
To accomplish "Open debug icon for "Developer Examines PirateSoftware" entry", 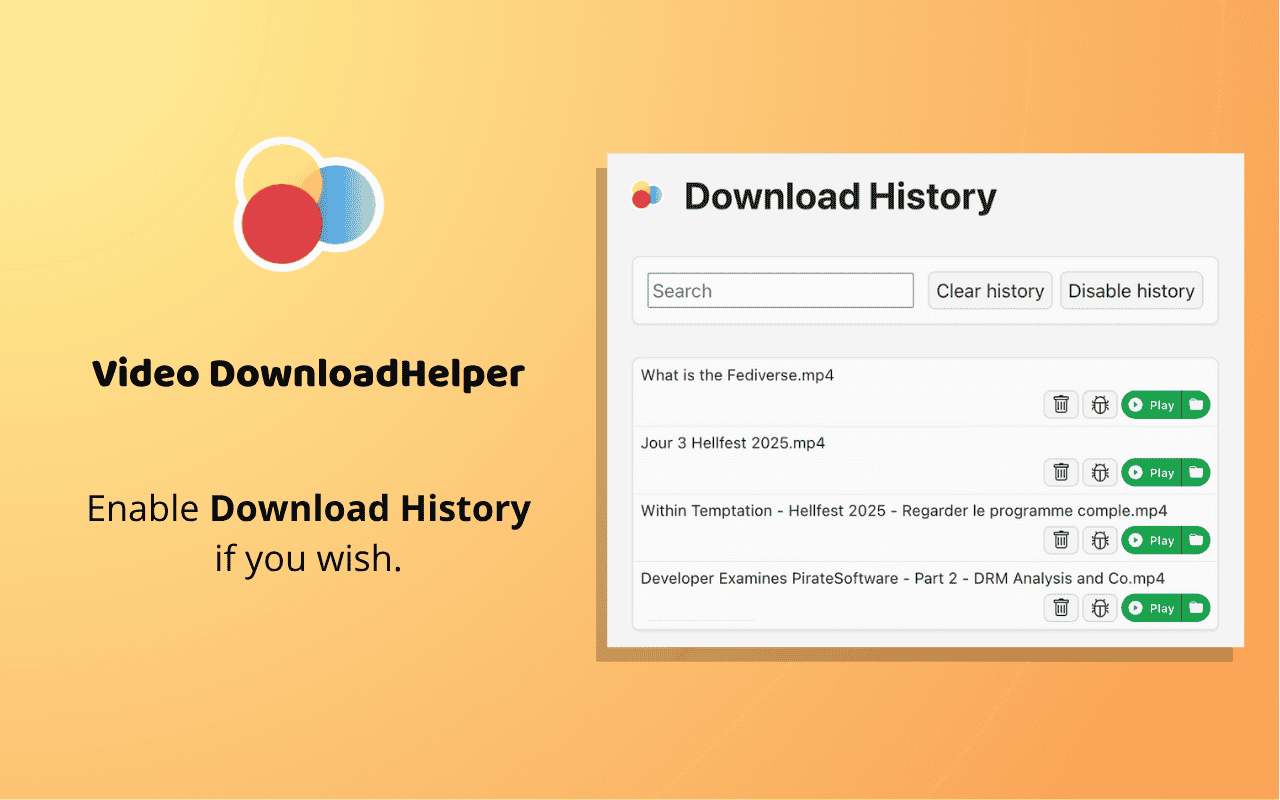I will click(1100, 607).
